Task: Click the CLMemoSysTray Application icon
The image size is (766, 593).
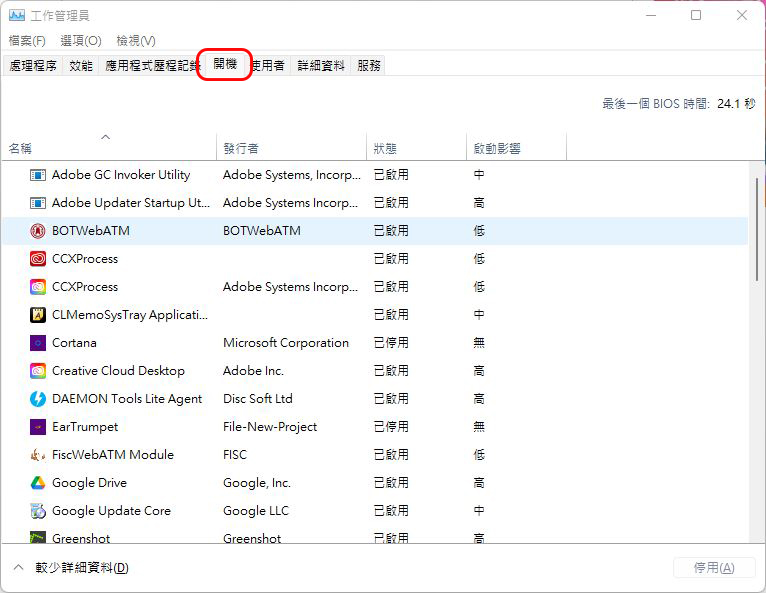Action: [38, 315]
